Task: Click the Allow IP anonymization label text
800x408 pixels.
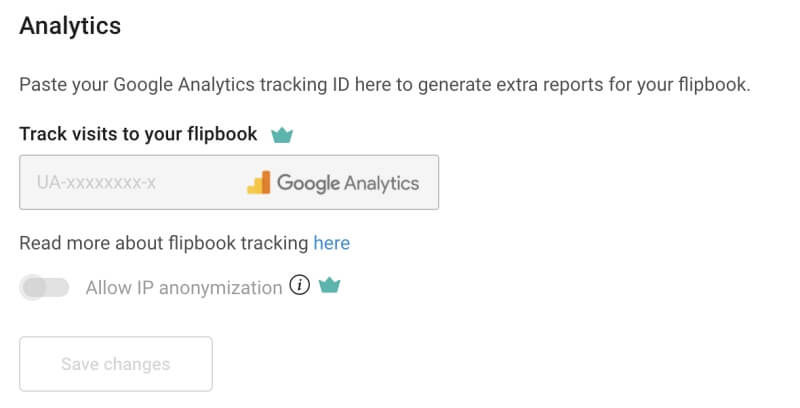Action: (184, 288)
